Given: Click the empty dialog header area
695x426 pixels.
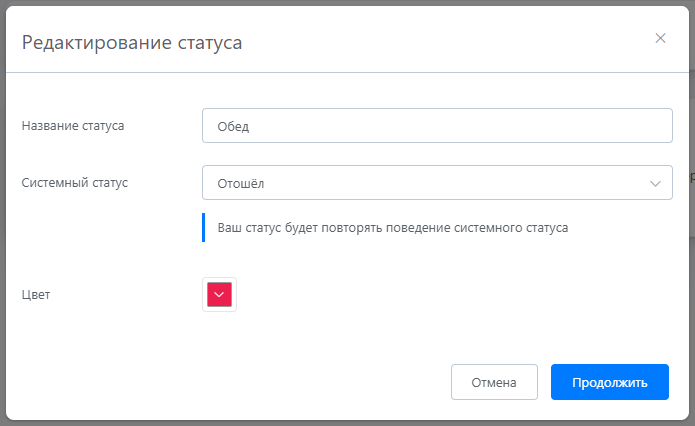Looking at the screenshot, I should [450, 40].
